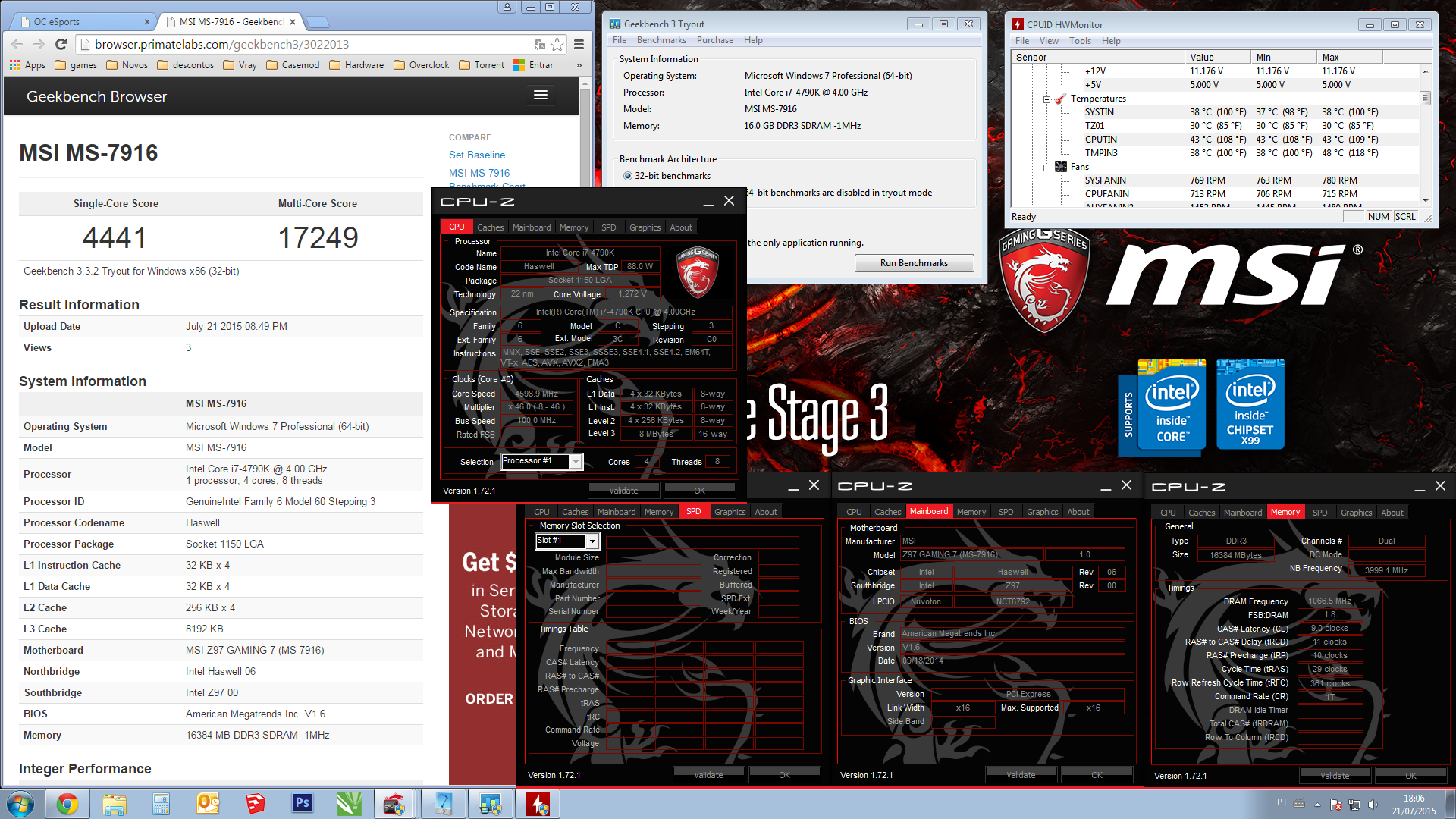This screenshot has width=1456, height=819.
Task: Switch to the MSI CPU-Z taskbar icon
Action: 394,805
